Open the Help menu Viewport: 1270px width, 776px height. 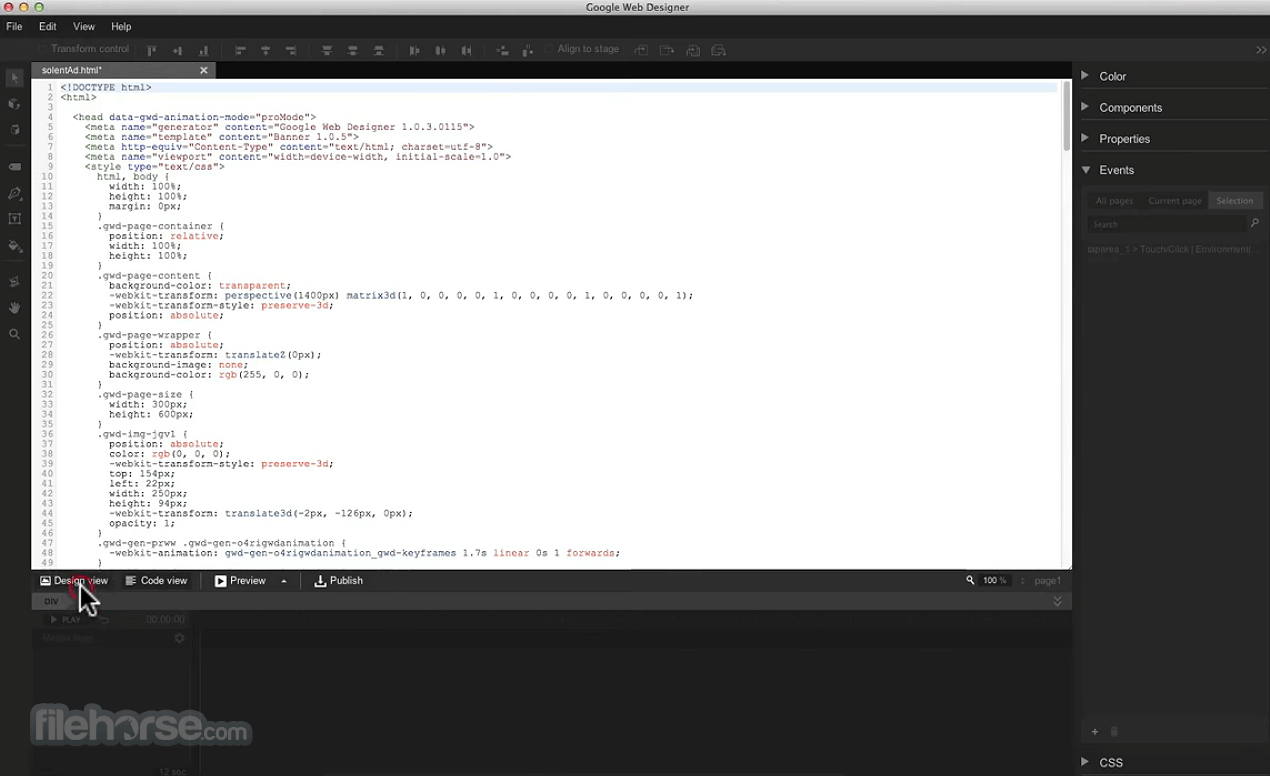coord(121,27)
